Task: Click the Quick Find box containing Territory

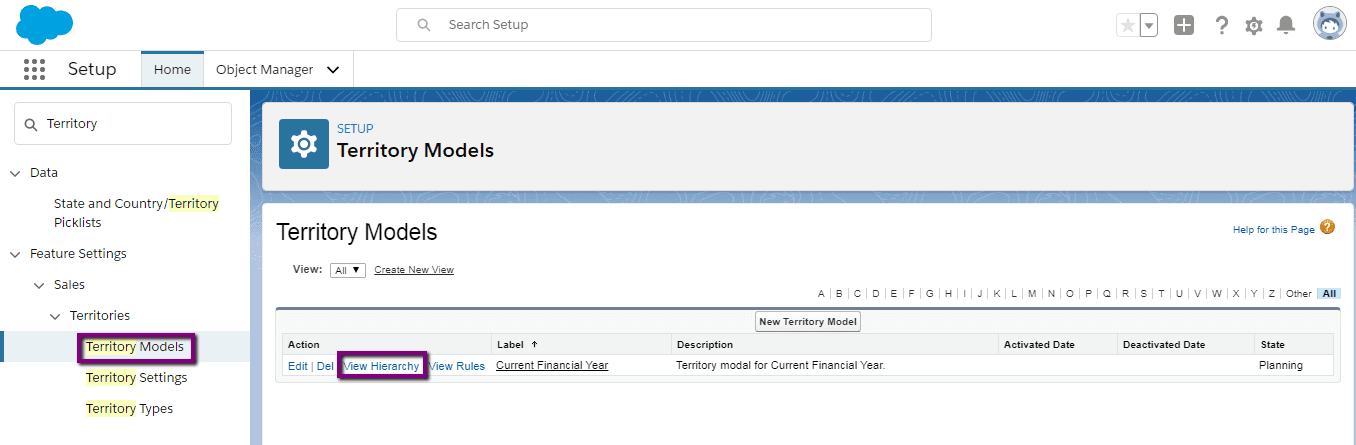Action: click(x=123, y=124)
